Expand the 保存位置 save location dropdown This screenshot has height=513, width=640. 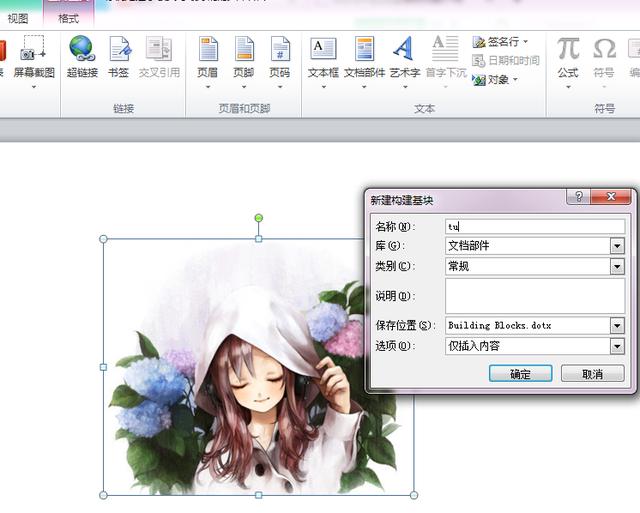pyautogui.click(x=617, y=326)
